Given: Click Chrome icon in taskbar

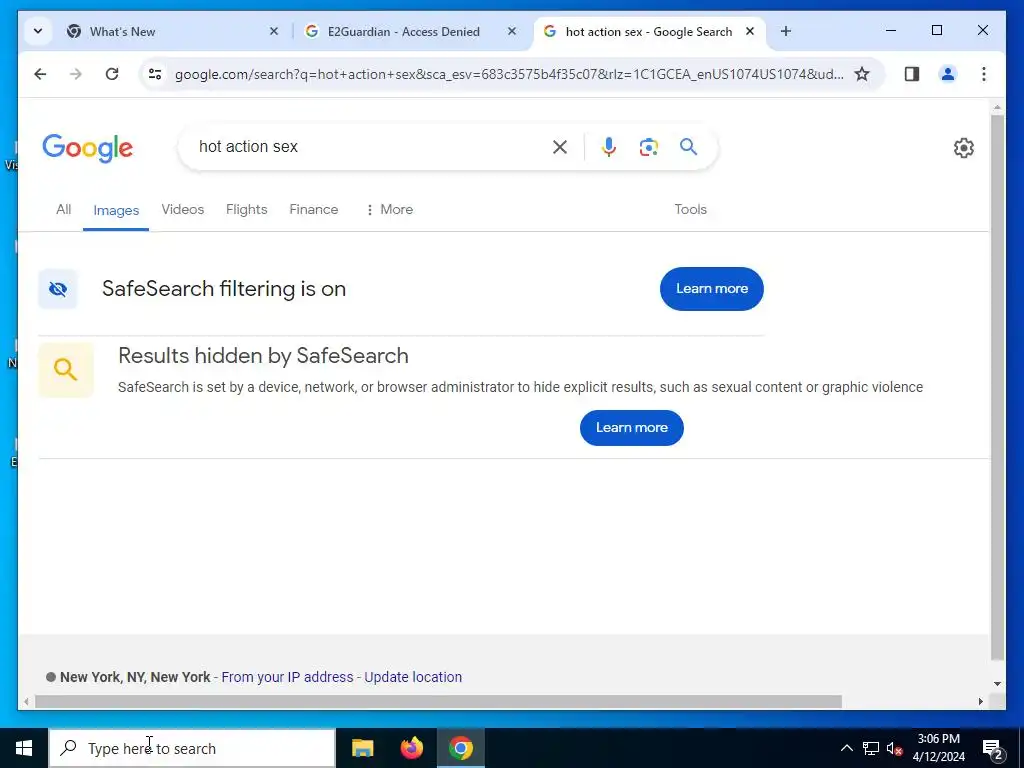Looking at the screenshot, I should click(x=460, y=748).
